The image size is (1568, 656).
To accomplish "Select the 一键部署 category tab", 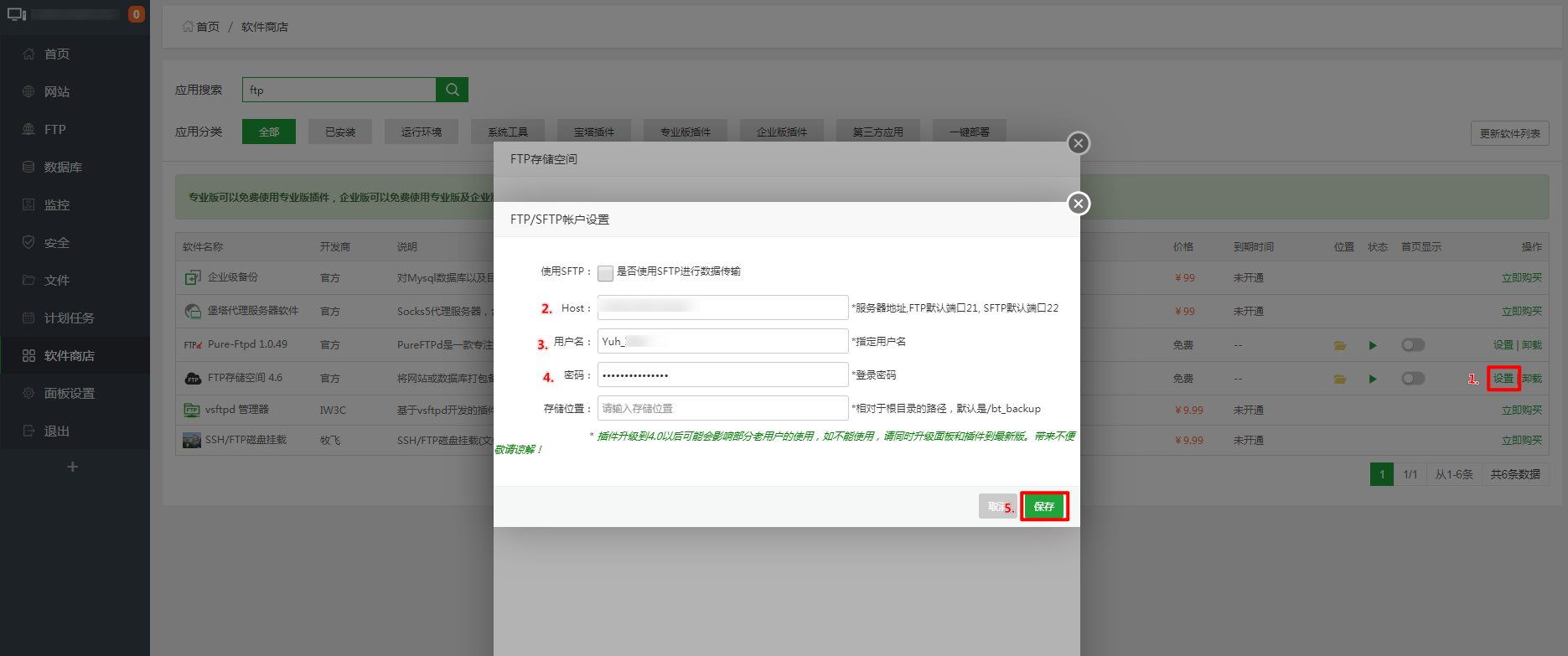I will point(970,132).
